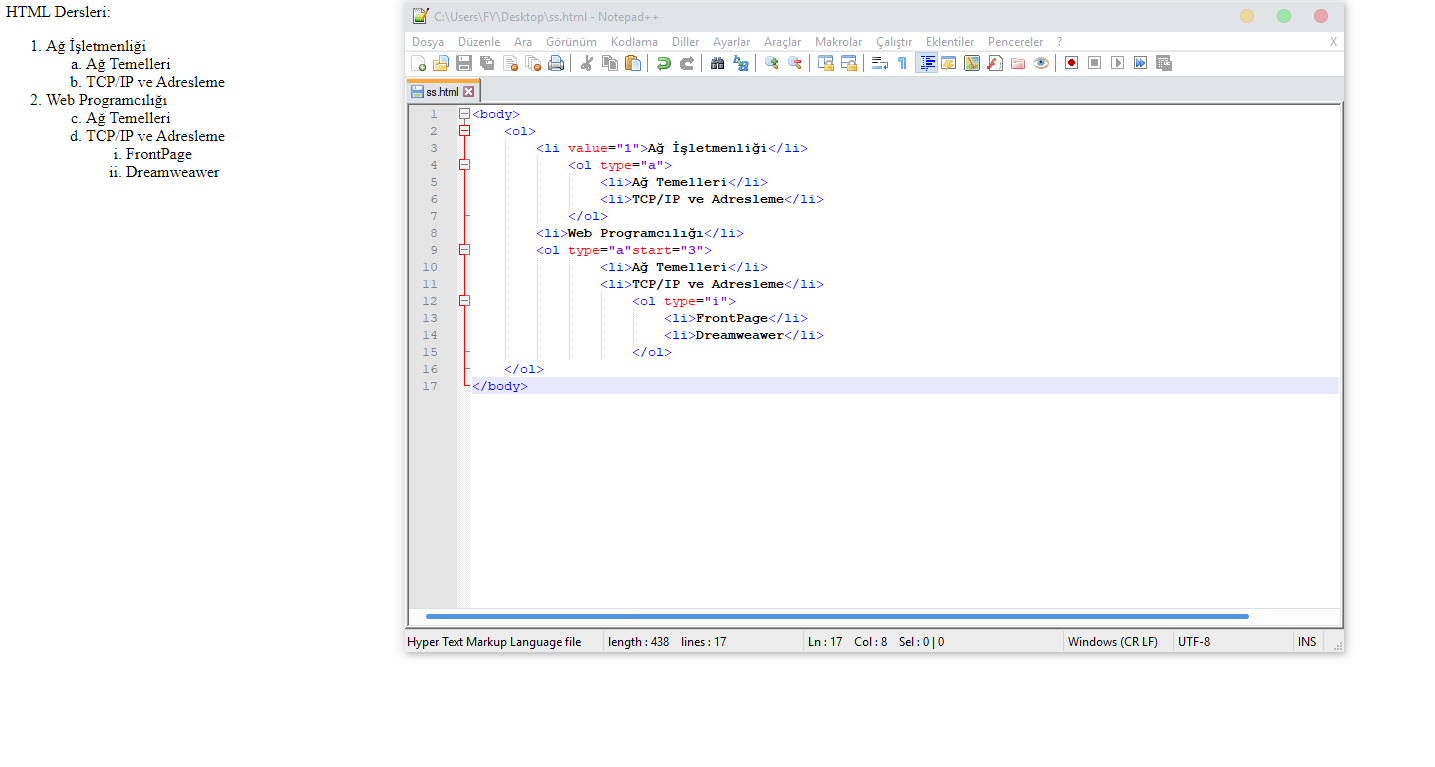The height and width of the screenshot is (767, 1435).
Task: Open the Eklentiler menu
Action: click(949, 42)
